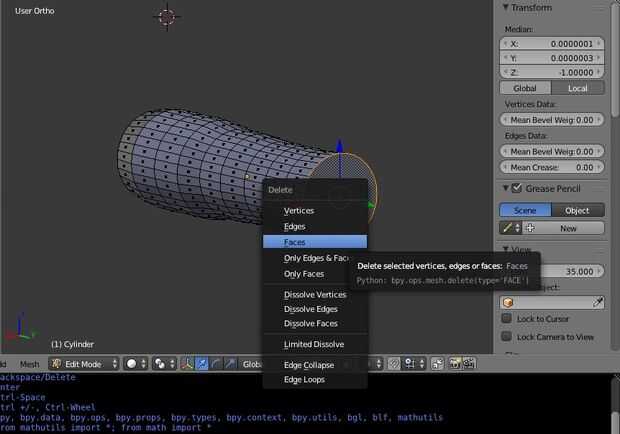The width and height of the screenshot is (620, 434).
Task: Click the lens value field 35.000
Action: click(x=573, y=272)
